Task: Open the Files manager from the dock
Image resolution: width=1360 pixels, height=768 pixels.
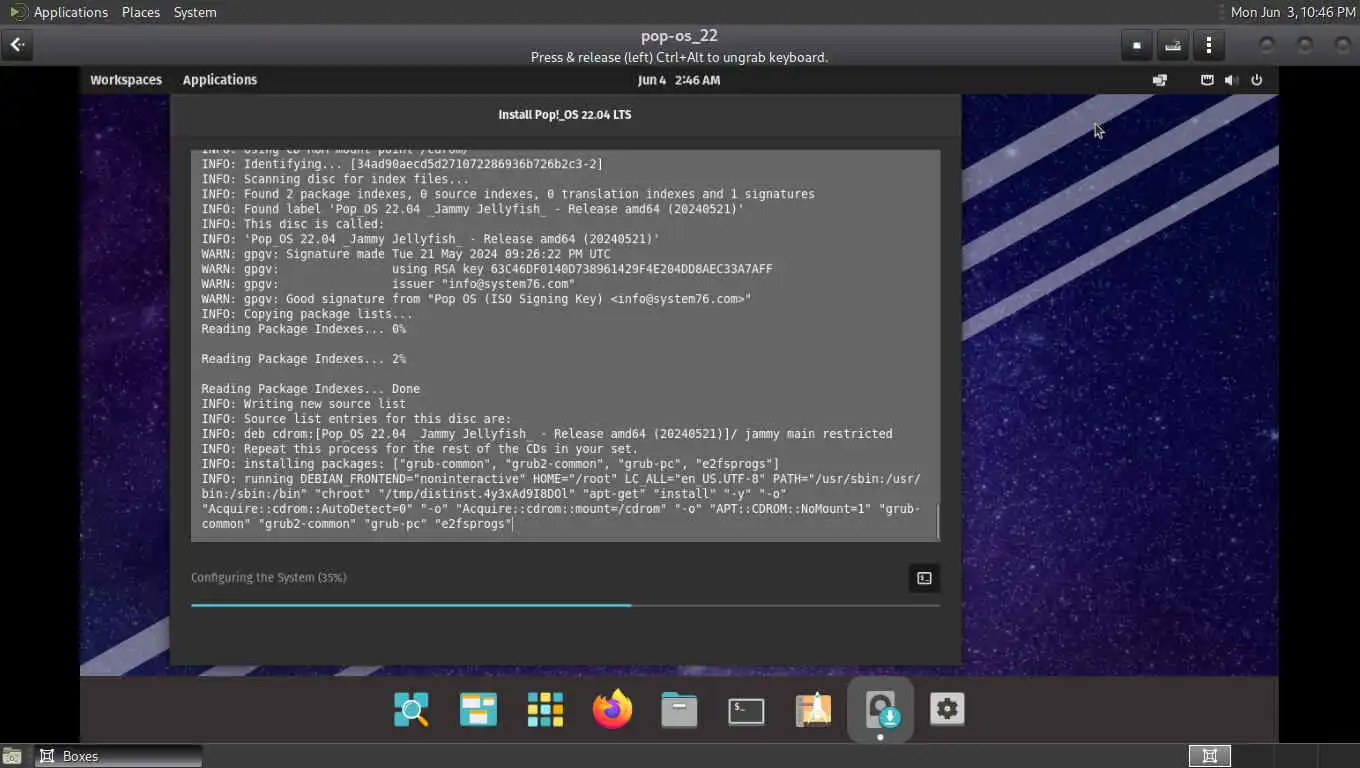Action: [679, 710]
